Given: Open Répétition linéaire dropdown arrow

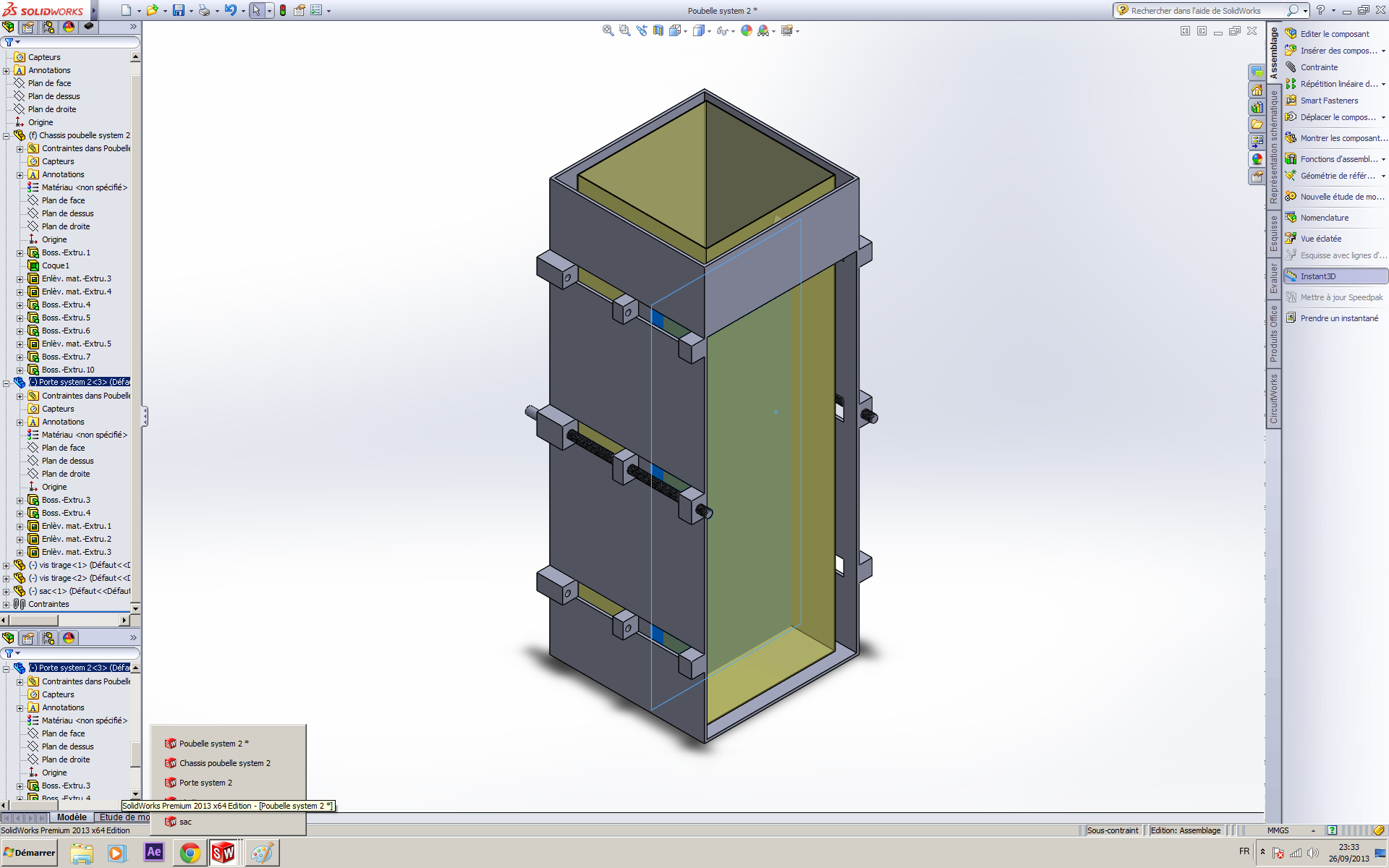Looking at the screenshot, I should [x=1383, y=84].
